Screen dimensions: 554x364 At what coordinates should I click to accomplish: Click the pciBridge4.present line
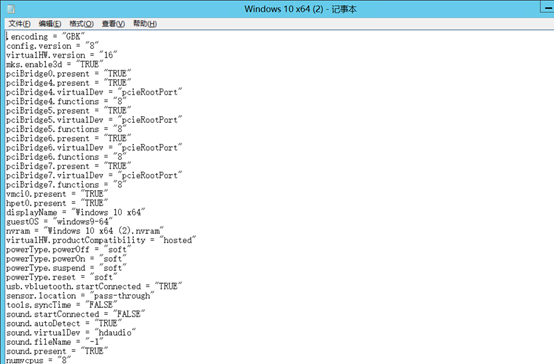(x=69, y=83)
